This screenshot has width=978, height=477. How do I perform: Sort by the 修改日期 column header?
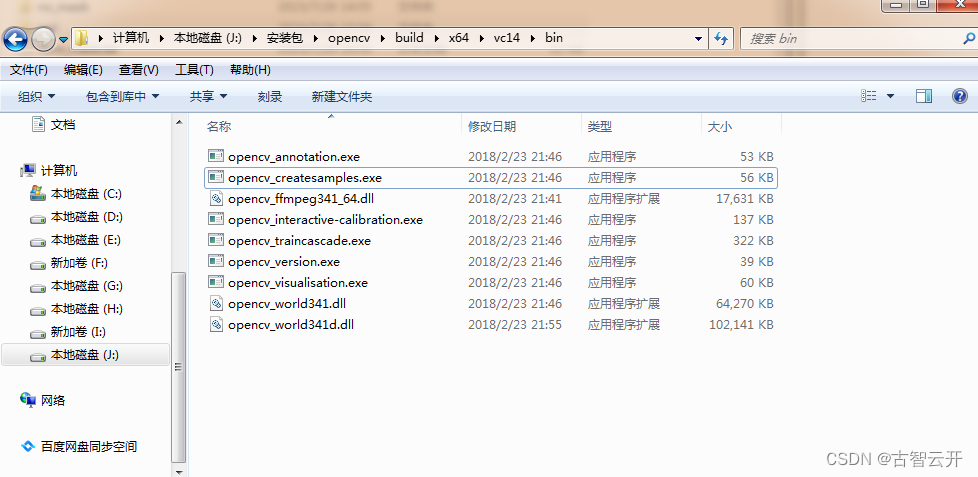(x=492, y=127)
